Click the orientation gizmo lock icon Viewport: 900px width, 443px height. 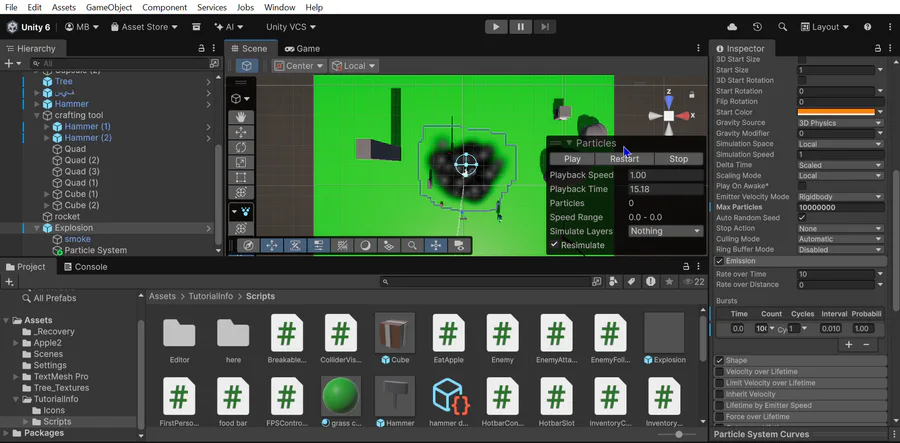[x=692, y=95]
